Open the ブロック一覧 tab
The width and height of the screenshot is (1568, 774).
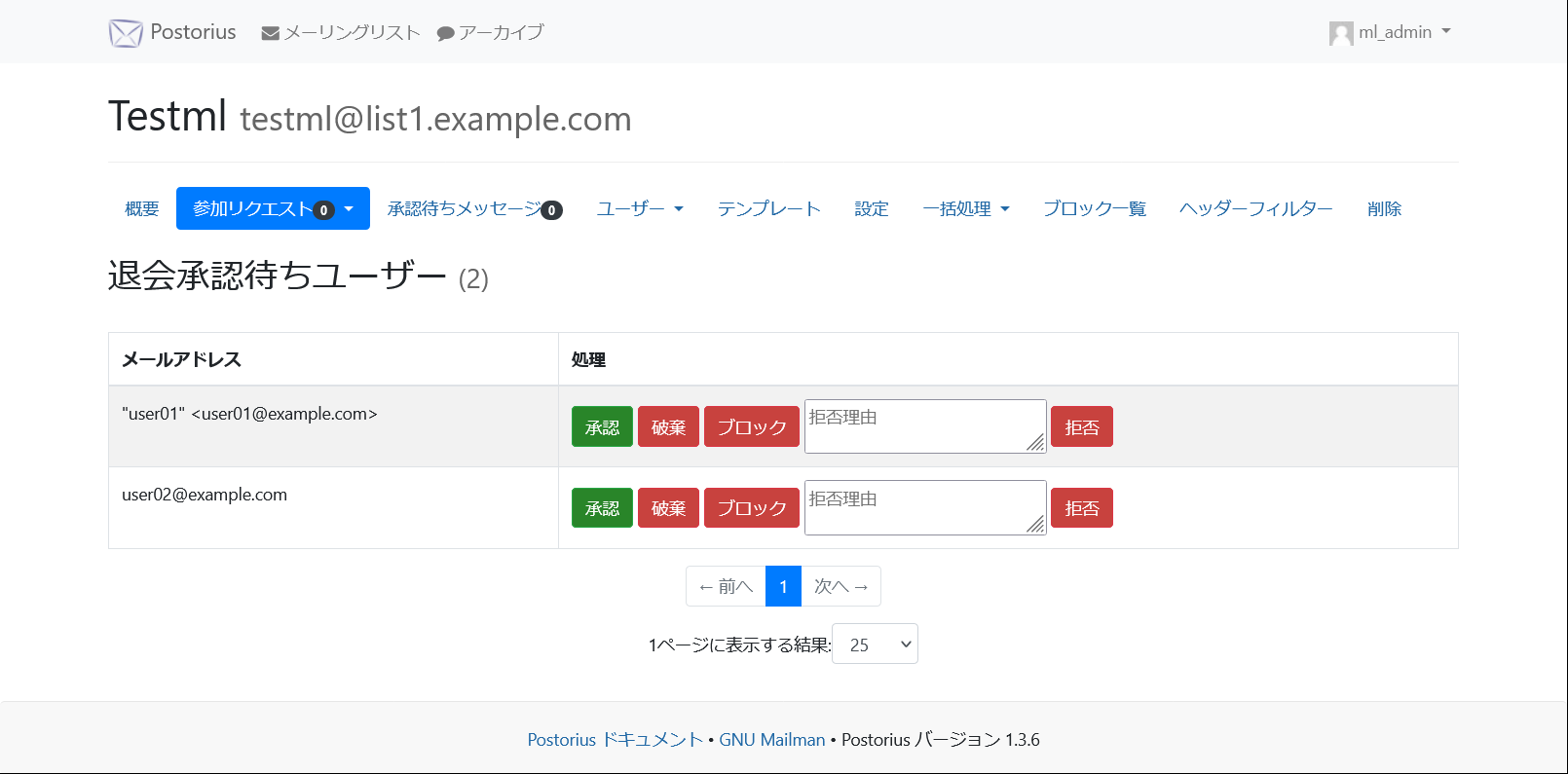point(1095,208)
